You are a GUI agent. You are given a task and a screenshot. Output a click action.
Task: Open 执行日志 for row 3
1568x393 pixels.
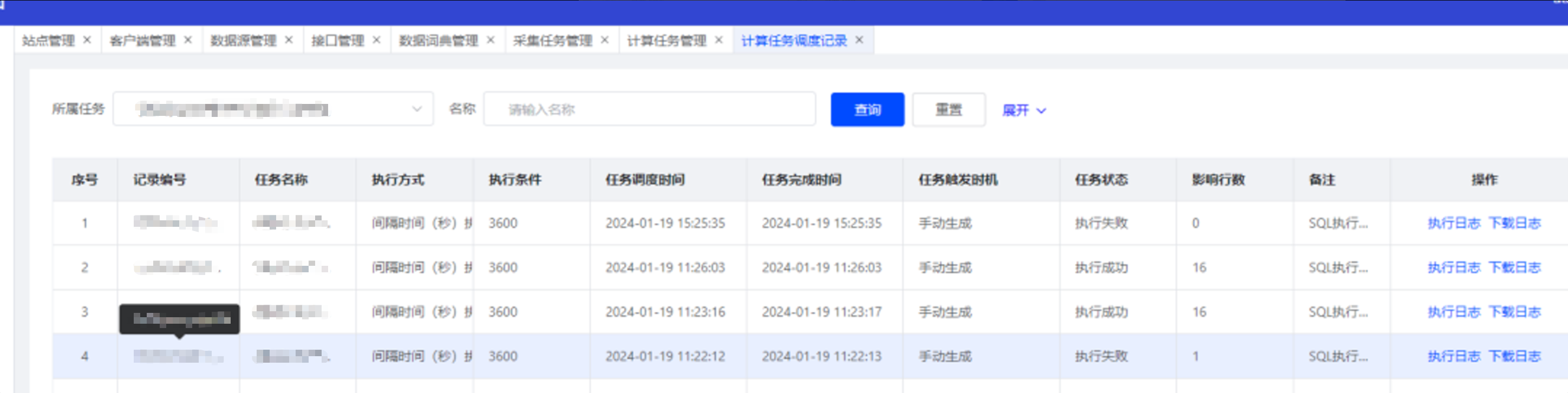pyautogui.click(x=1454, y=312)
